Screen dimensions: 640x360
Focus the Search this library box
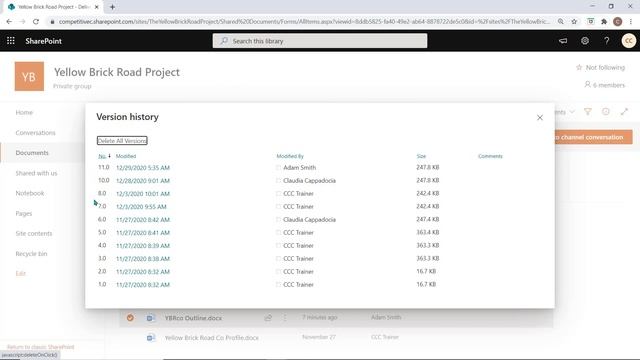pyautogui.click(x=320, y=41)
